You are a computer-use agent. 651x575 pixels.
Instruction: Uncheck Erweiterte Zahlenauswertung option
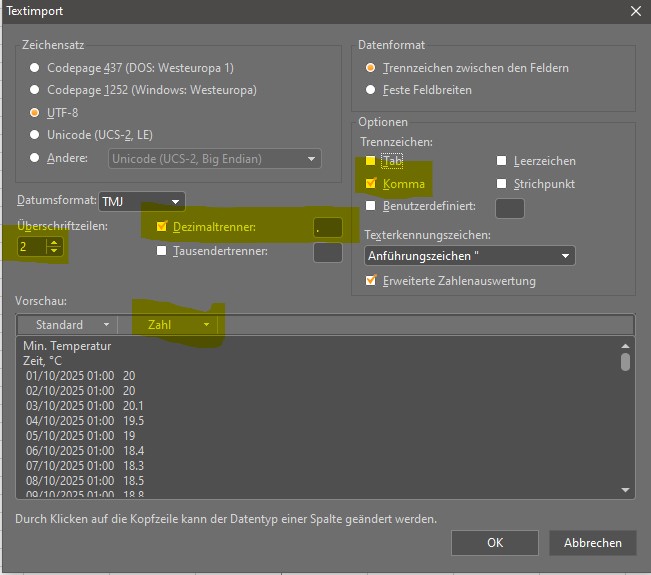point(371,281)
